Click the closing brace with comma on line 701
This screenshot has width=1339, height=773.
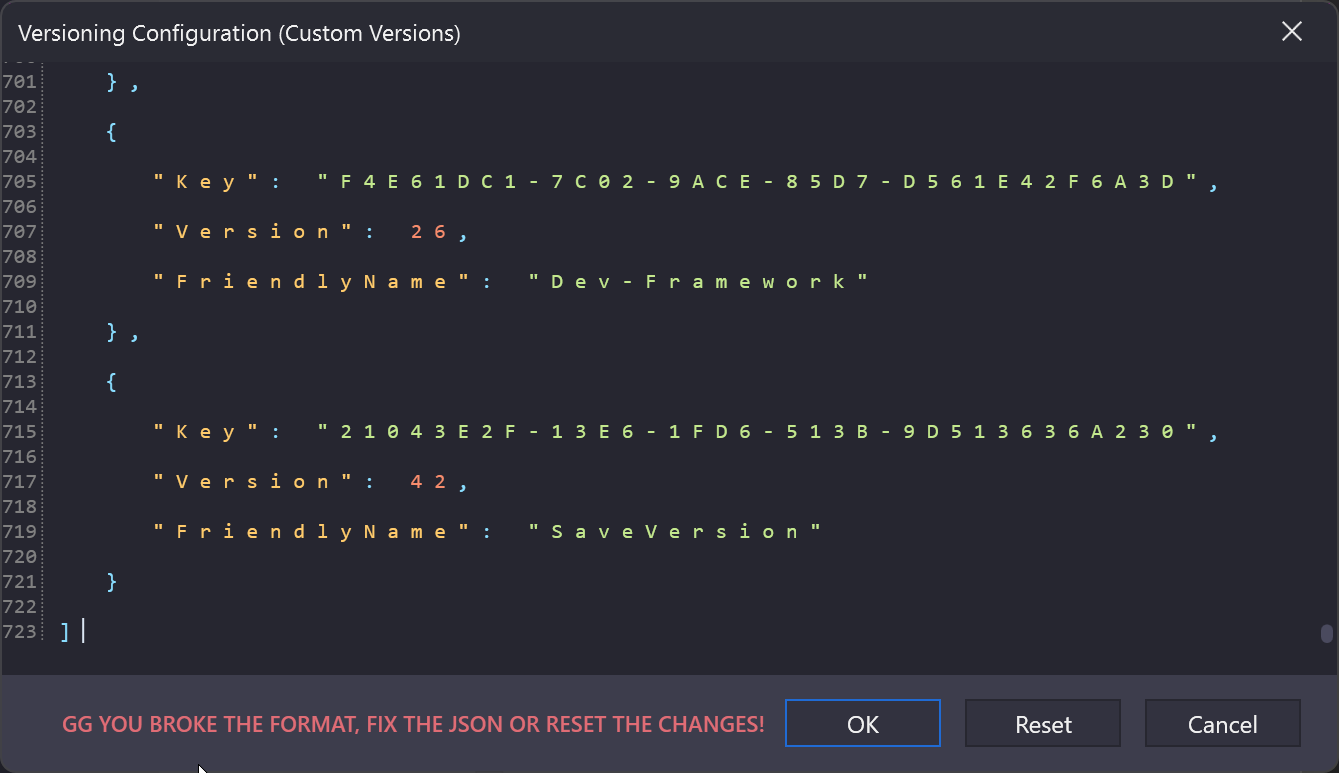[122, 81]
